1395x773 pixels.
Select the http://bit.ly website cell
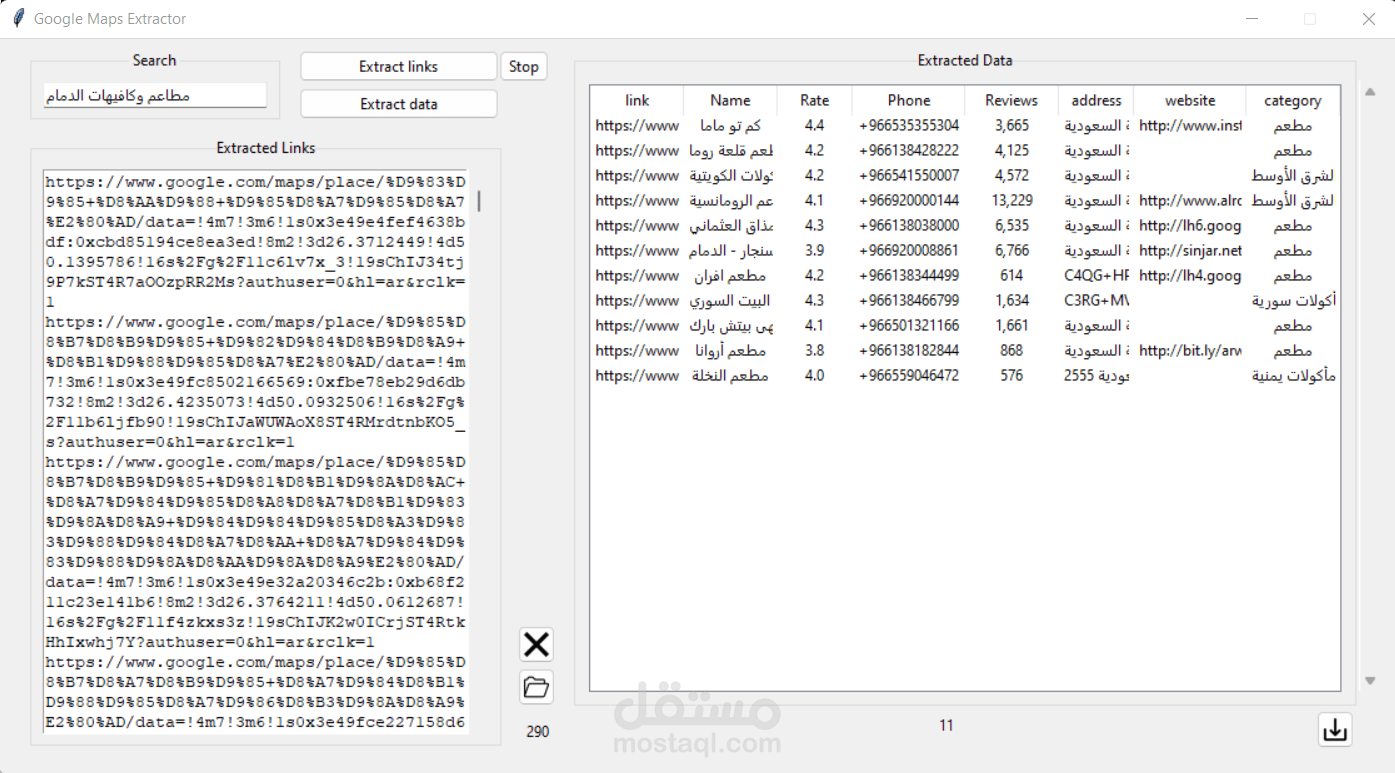click(1190, 351)
